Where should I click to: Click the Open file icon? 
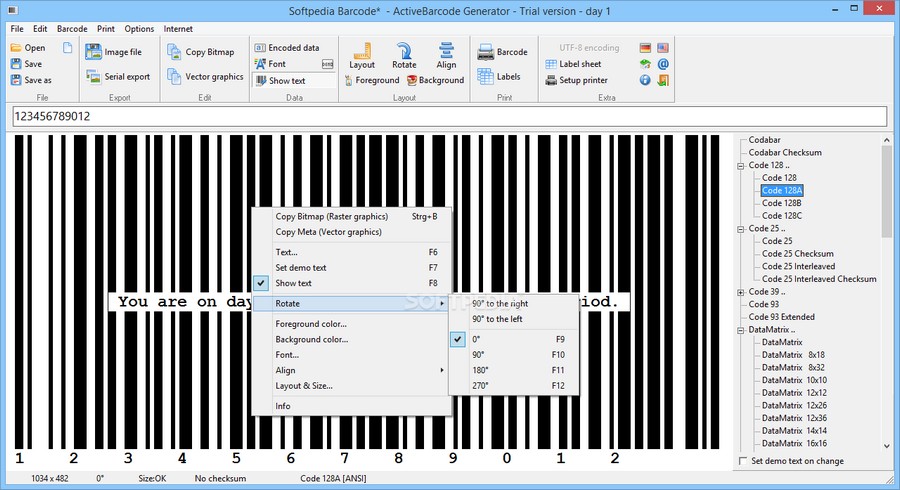point(17,48)
